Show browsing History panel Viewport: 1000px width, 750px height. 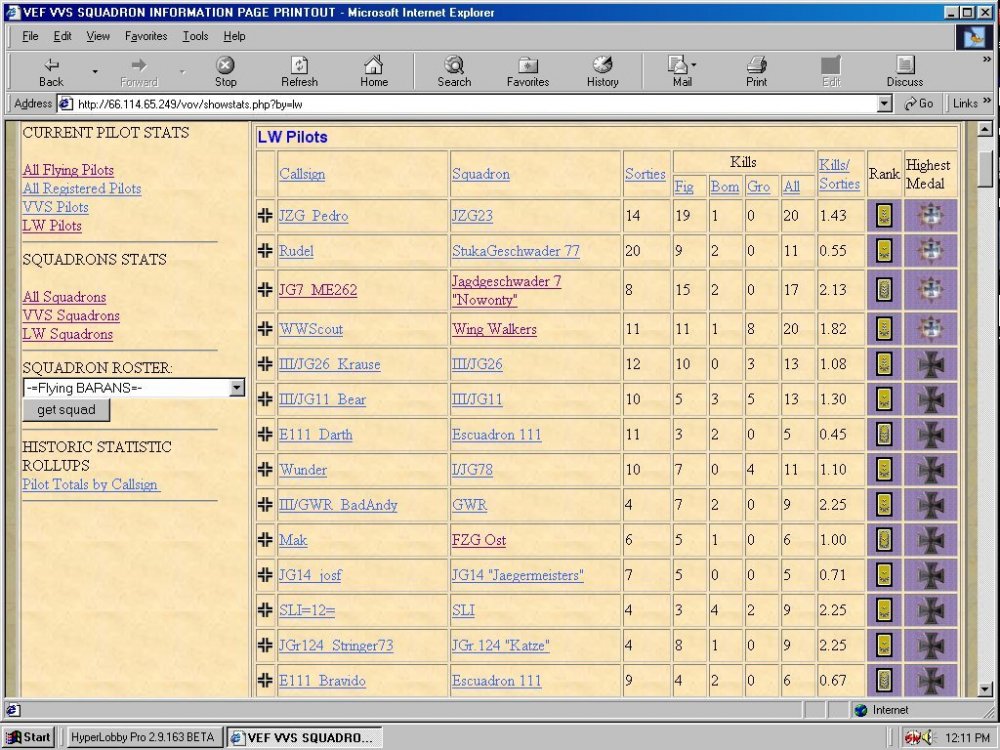coord(602,71)
